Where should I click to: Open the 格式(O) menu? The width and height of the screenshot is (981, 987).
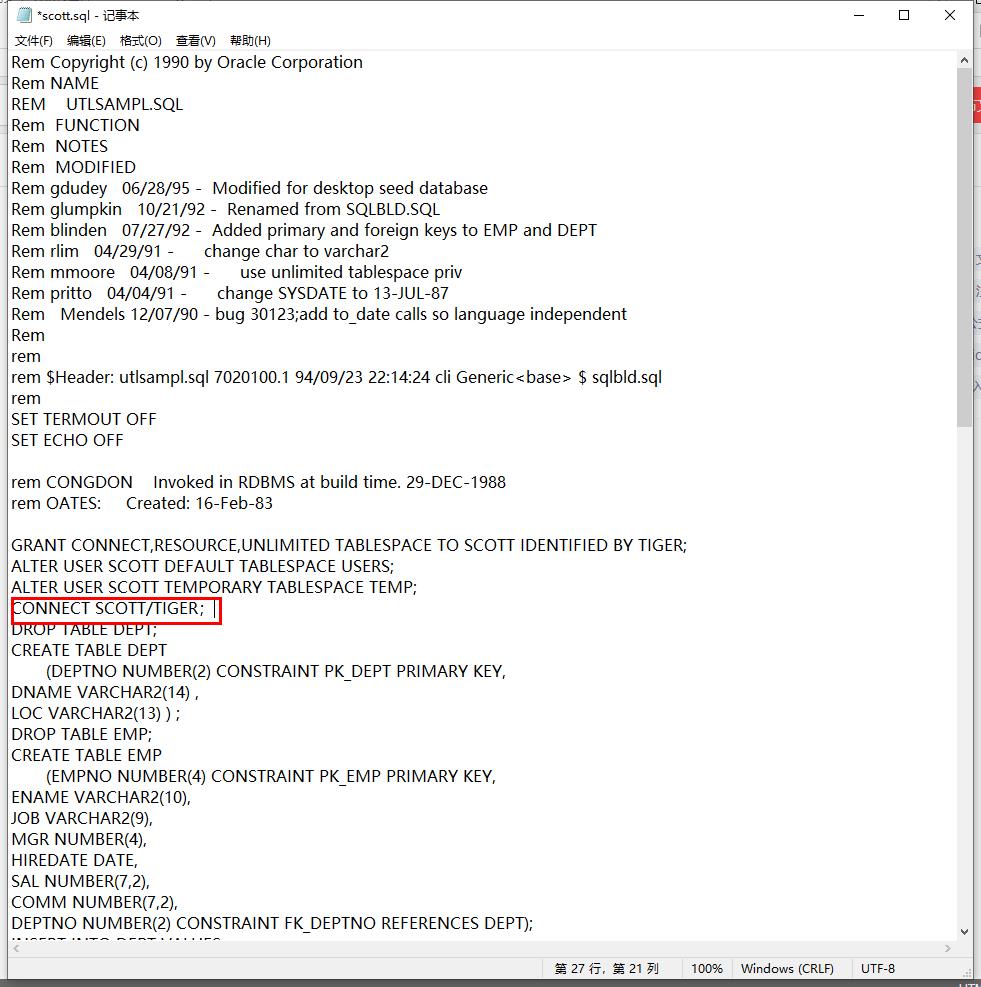pos(140,40)
